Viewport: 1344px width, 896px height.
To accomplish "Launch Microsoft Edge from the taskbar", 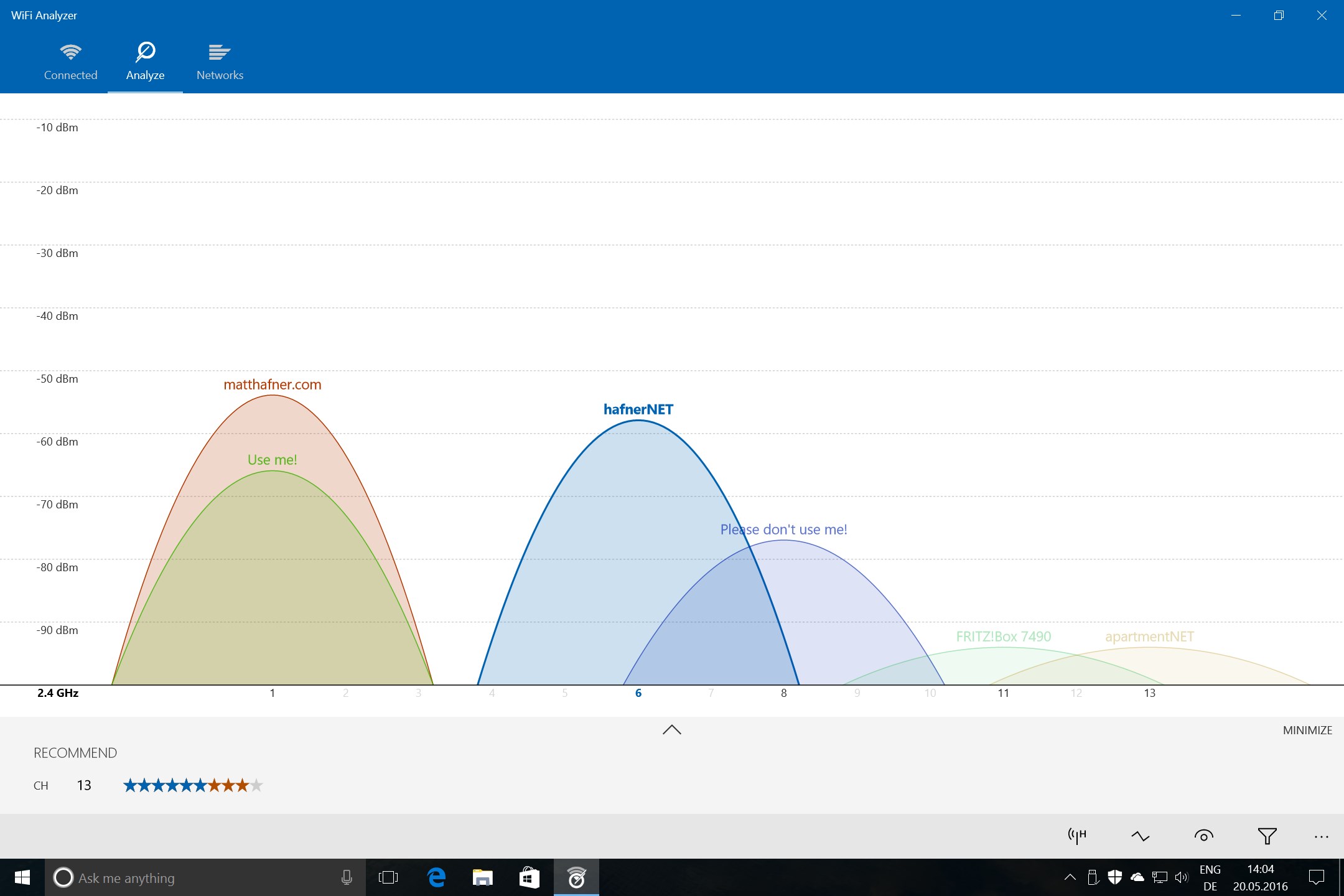I will [x=436, y=877].
